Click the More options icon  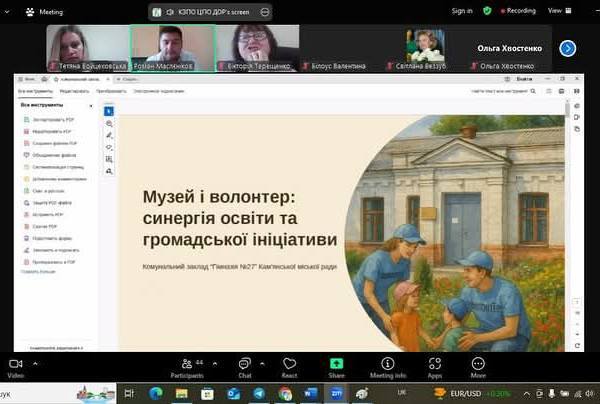(478, 366)
